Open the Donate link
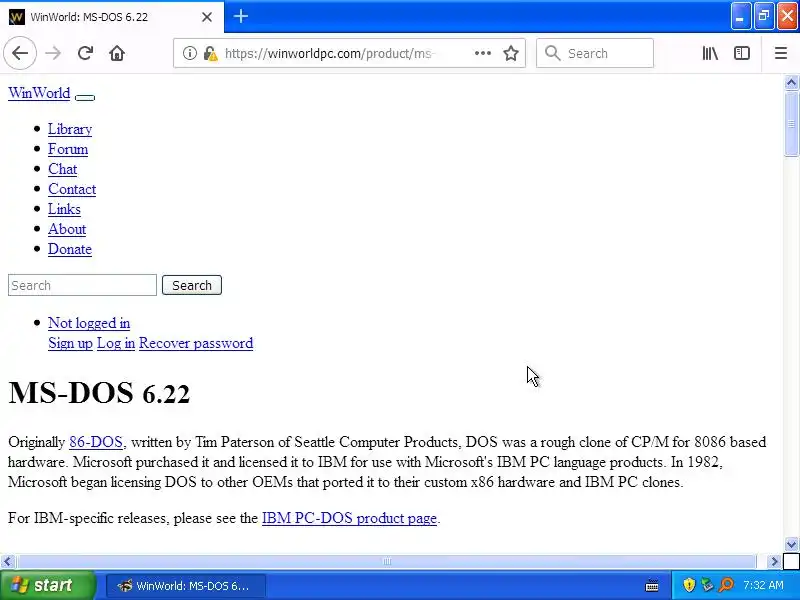Screen dimensions: 800x600 (x=70, y=249)
